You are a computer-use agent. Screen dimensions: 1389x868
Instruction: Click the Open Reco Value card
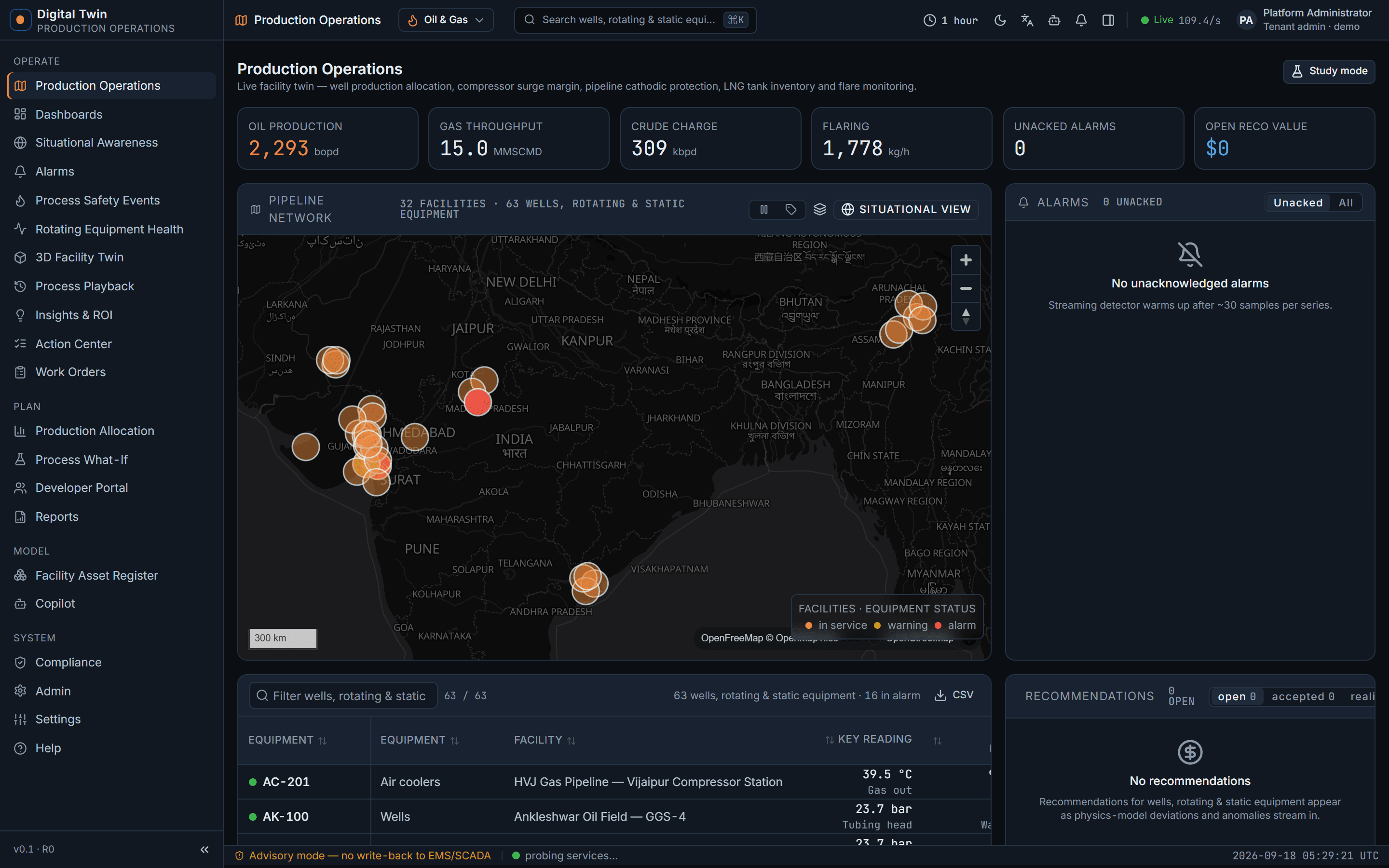pos(1284,138)
